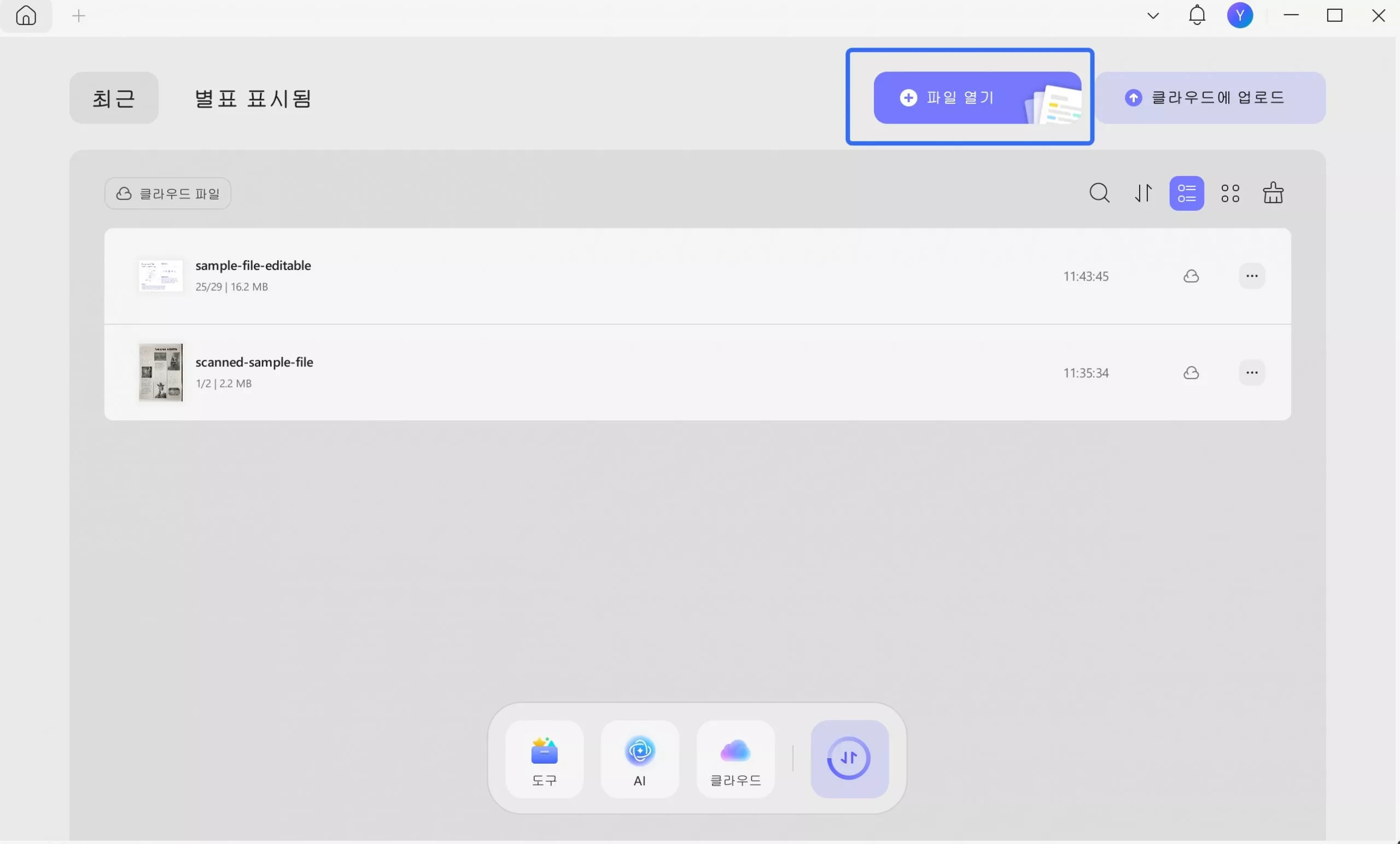Click the circular sync arrows button
The image size is (1400, 844).
tap(849, 759)
